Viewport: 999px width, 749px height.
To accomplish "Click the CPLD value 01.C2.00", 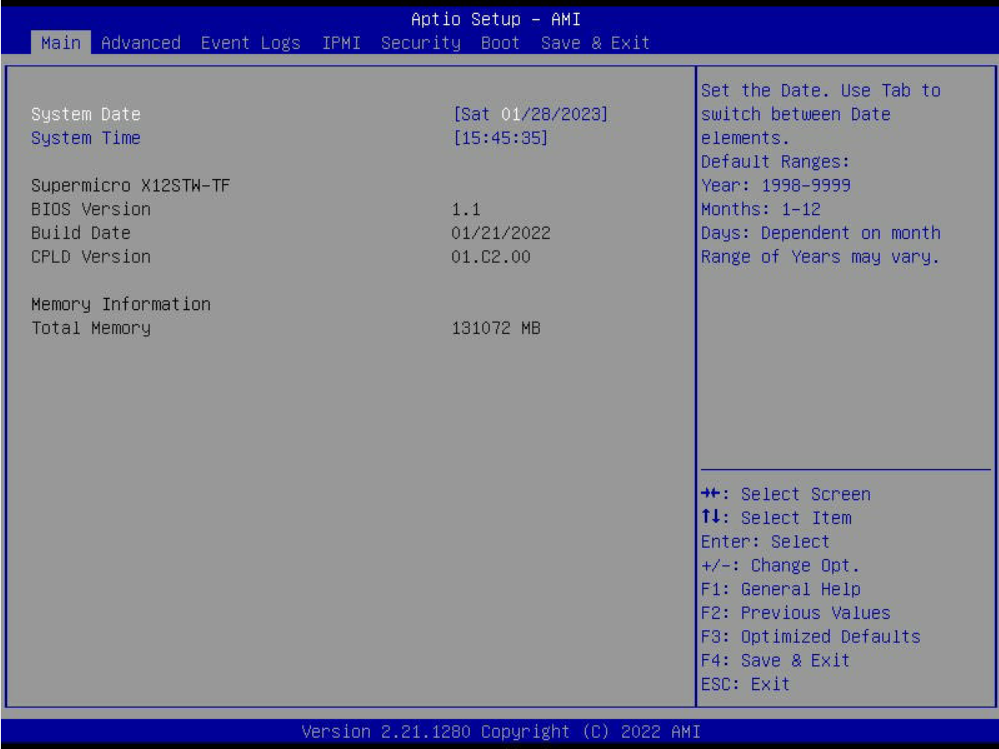I will tap(491, 257).
